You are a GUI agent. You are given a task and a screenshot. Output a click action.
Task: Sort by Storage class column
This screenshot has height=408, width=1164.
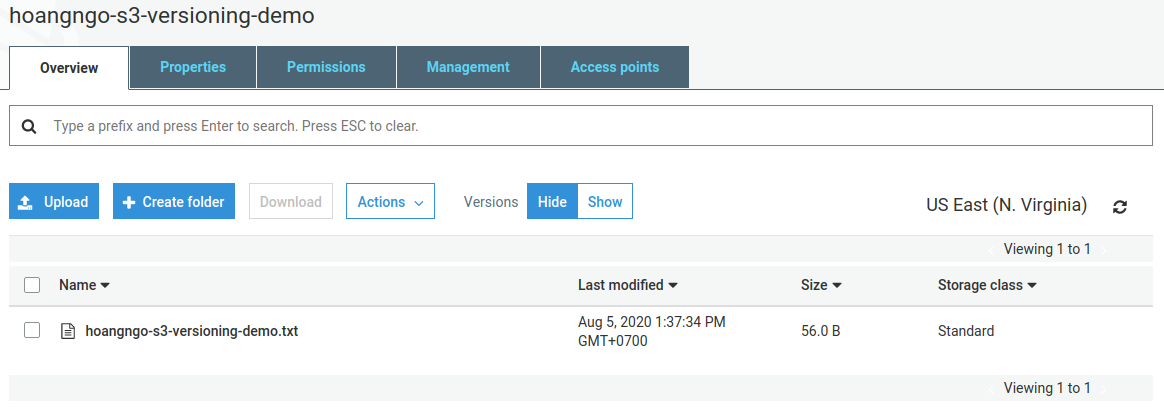986,285
